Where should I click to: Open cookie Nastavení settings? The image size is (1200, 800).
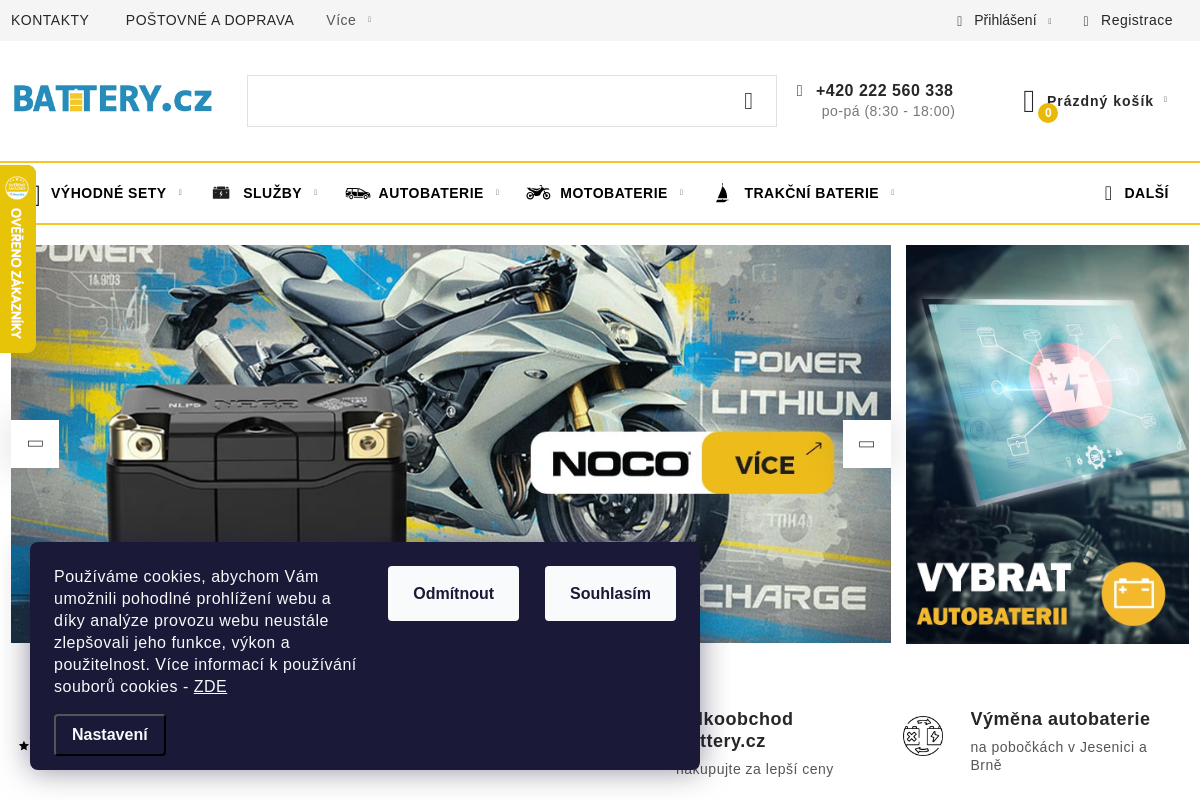(110, 735)
